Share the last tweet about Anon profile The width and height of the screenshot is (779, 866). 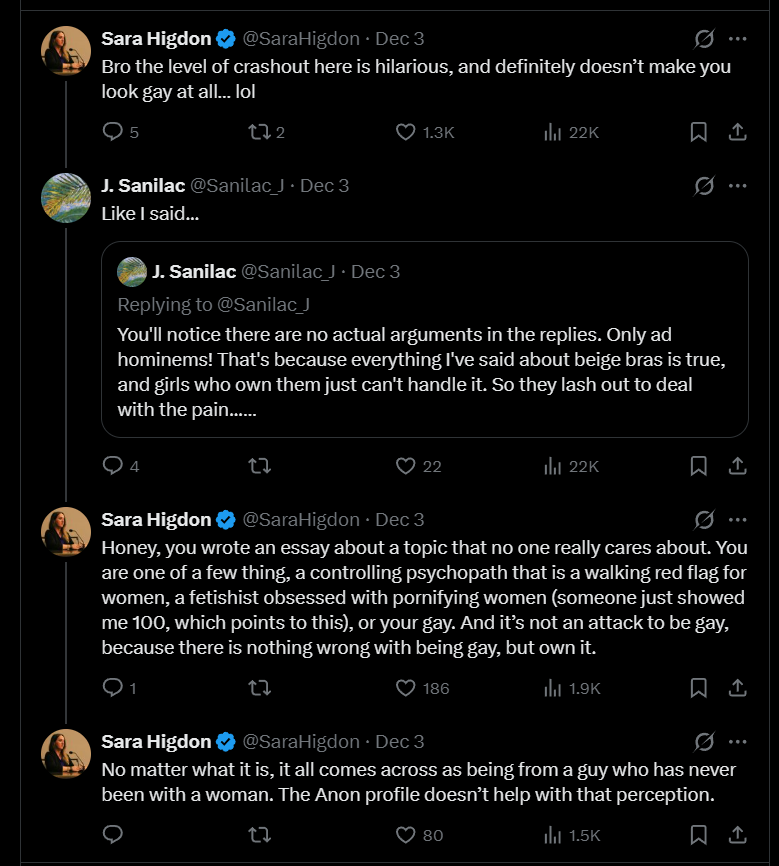click(x=737, y=834)
